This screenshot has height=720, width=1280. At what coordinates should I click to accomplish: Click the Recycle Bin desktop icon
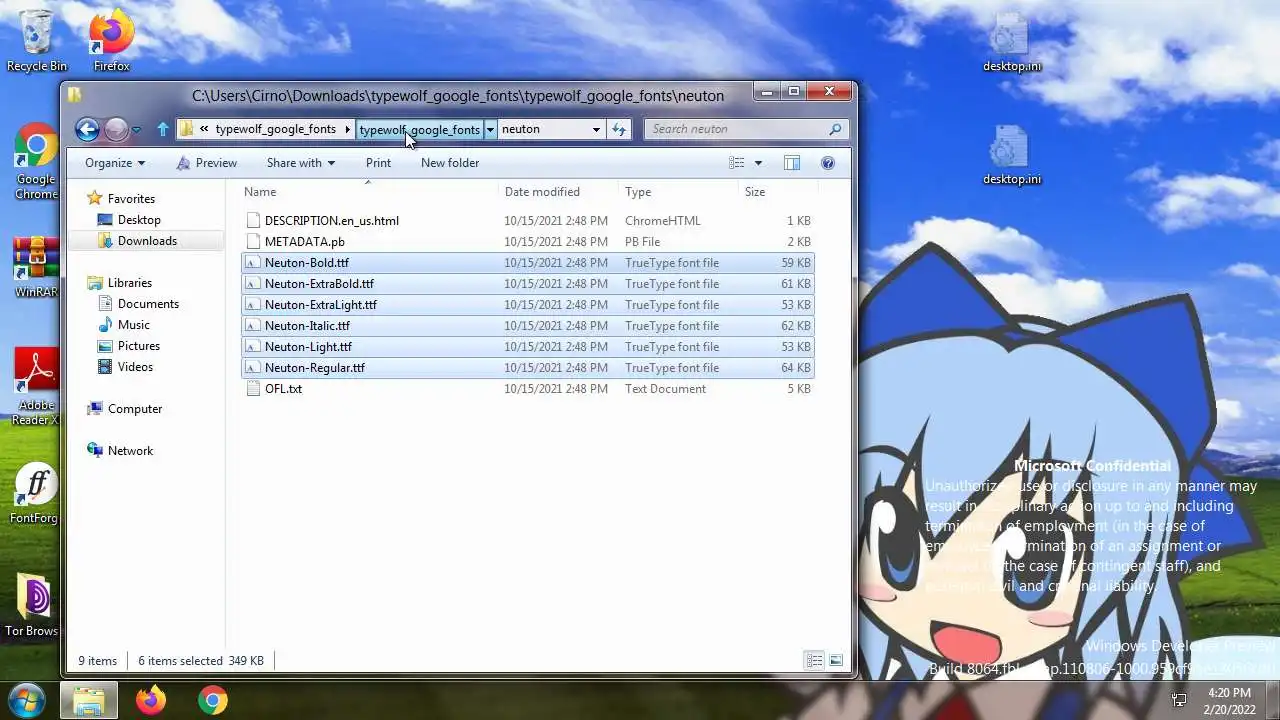point(37,41)
